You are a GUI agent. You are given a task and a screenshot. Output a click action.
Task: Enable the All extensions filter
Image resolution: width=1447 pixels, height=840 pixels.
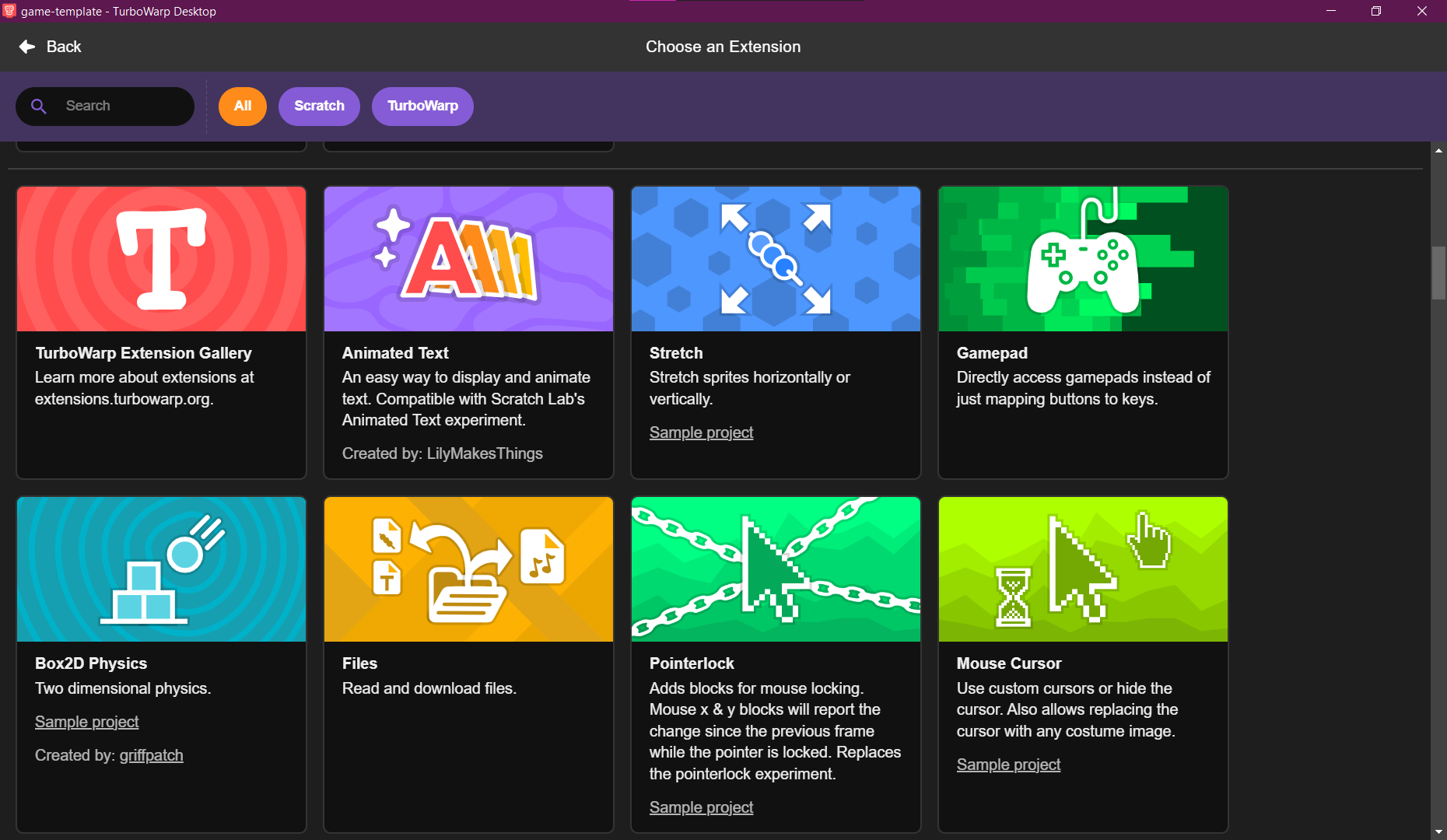pyautogui.click(x=242, y=106)
